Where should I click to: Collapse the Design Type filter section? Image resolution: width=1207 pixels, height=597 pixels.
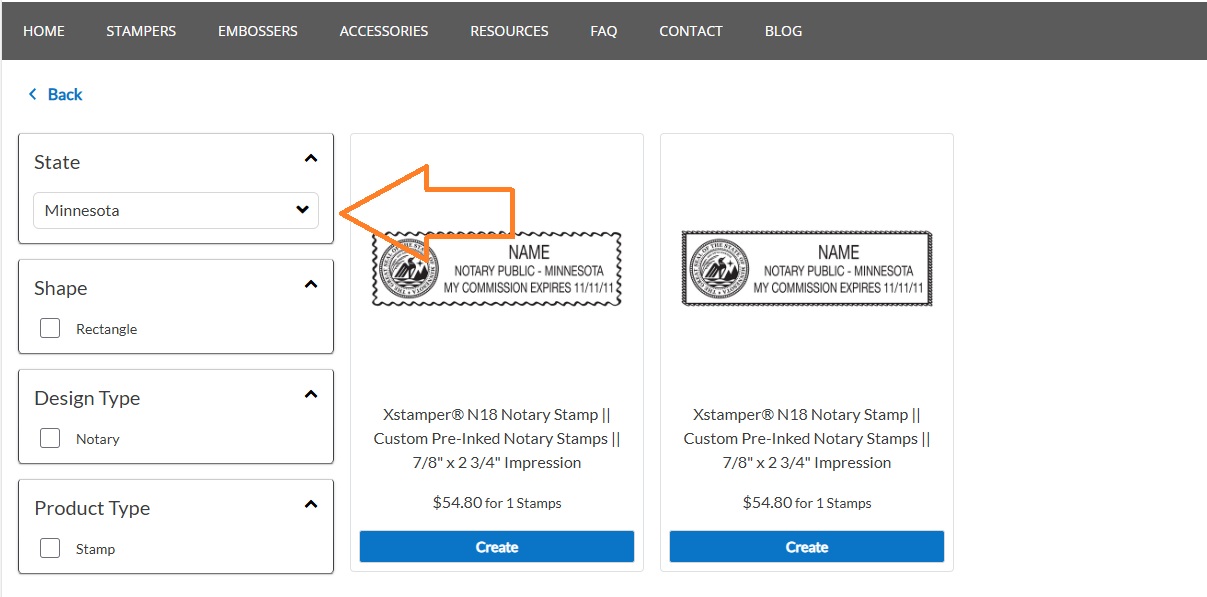[x=311, y=394]
